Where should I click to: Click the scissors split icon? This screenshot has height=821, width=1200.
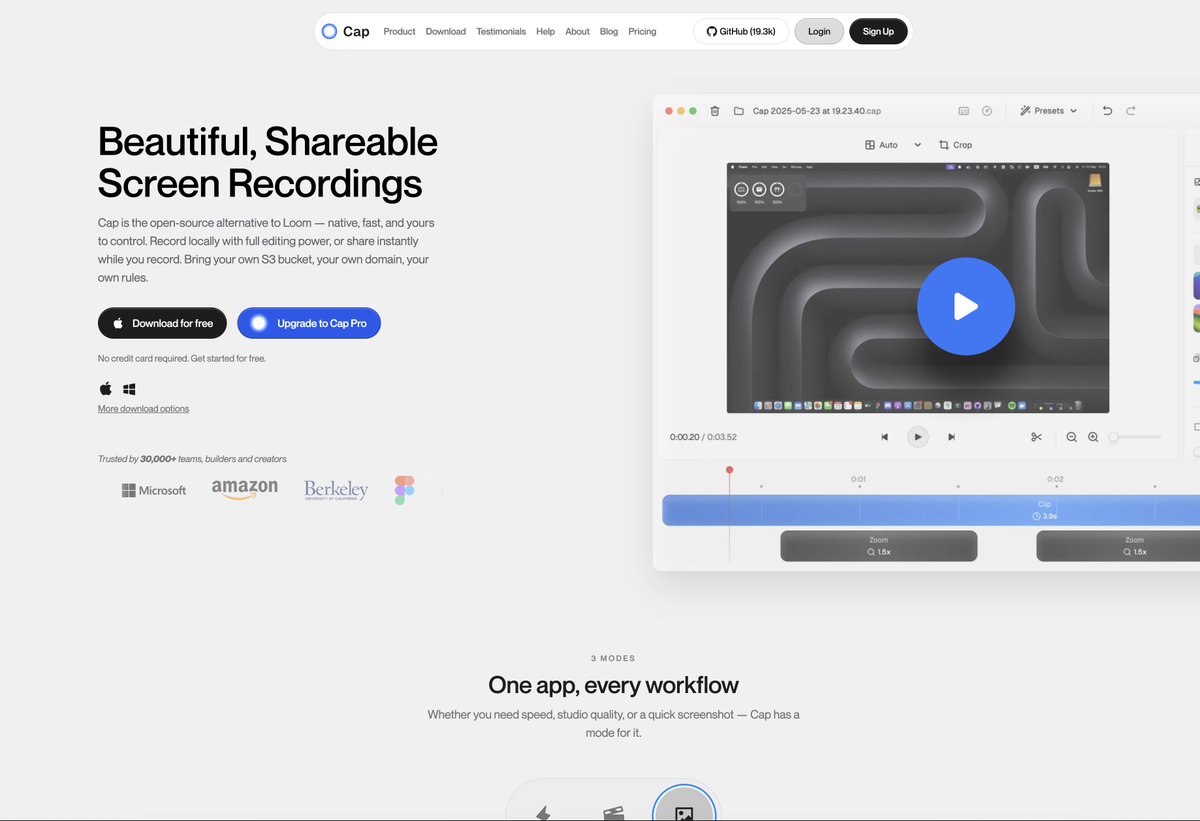(x=1036, y=437)
